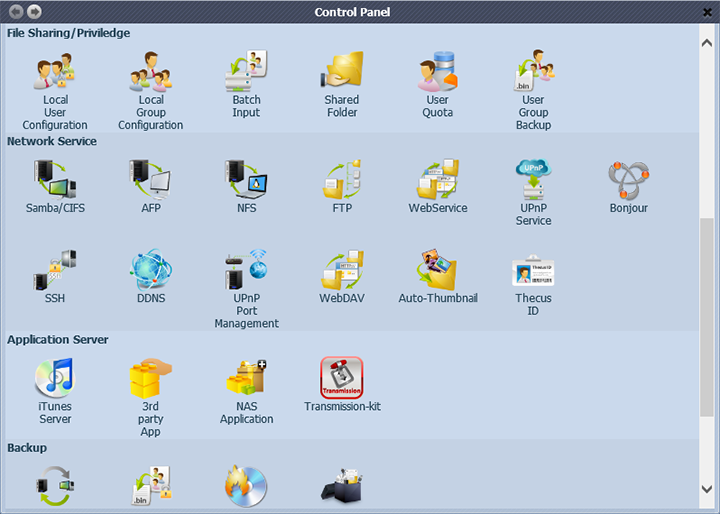Open UPnP Port Management

(x=246, y=270)
